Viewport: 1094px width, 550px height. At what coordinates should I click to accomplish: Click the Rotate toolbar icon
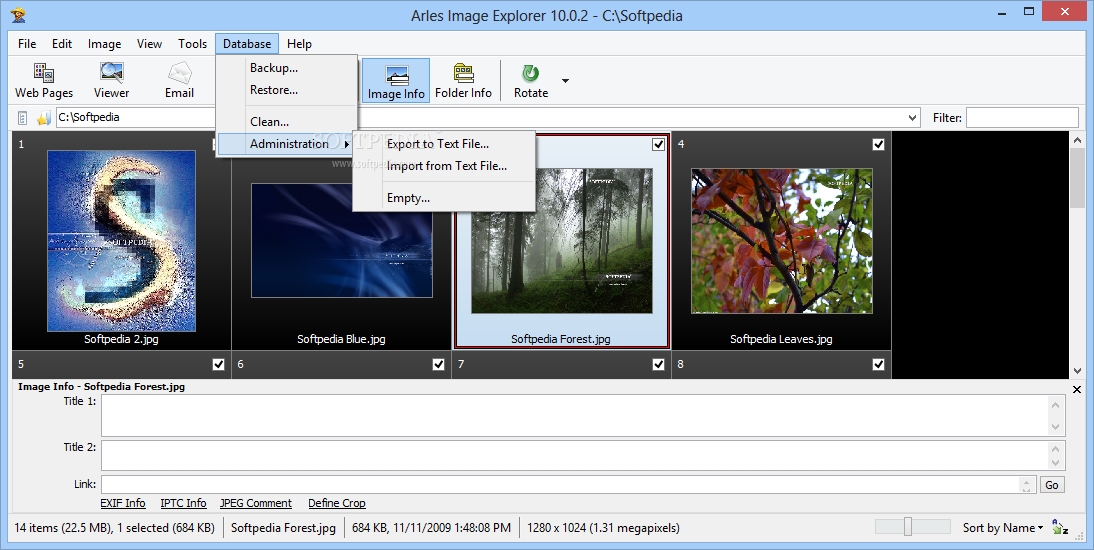(531, 80)
